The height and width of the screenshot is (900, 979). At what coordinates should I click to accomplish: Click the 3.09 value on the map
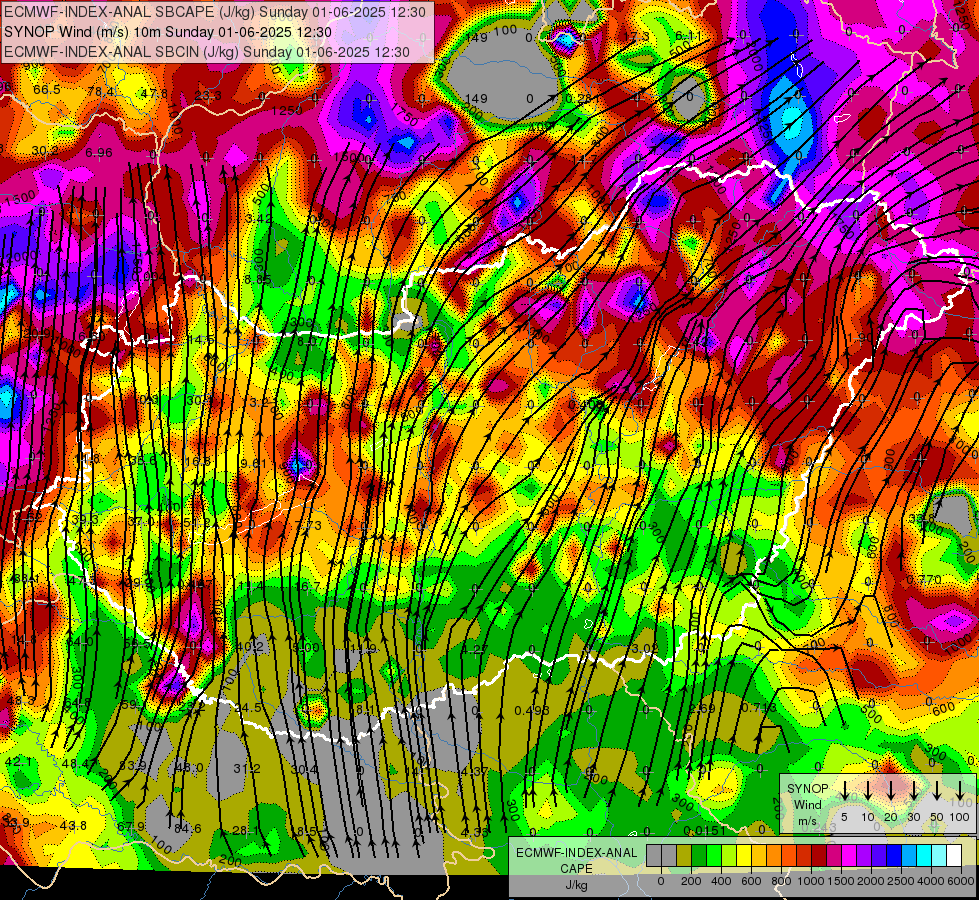[644, 649]
